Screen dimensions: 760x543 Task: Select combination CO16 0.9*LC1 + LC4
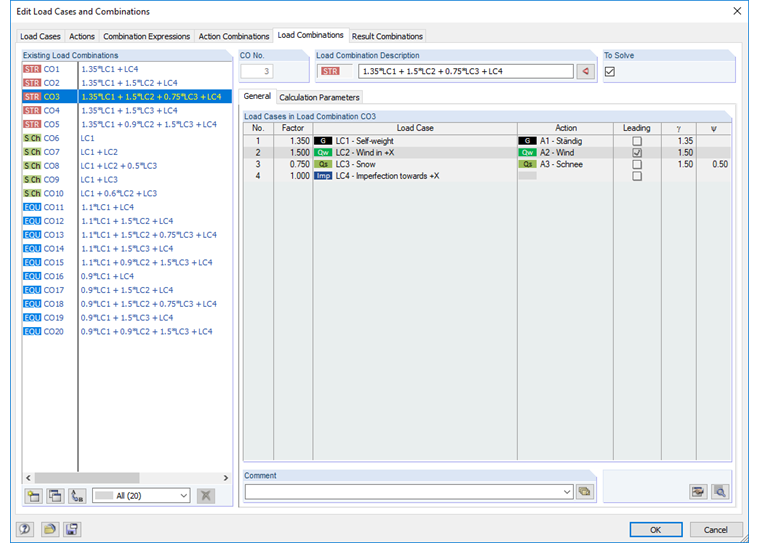tap(127, 276)
